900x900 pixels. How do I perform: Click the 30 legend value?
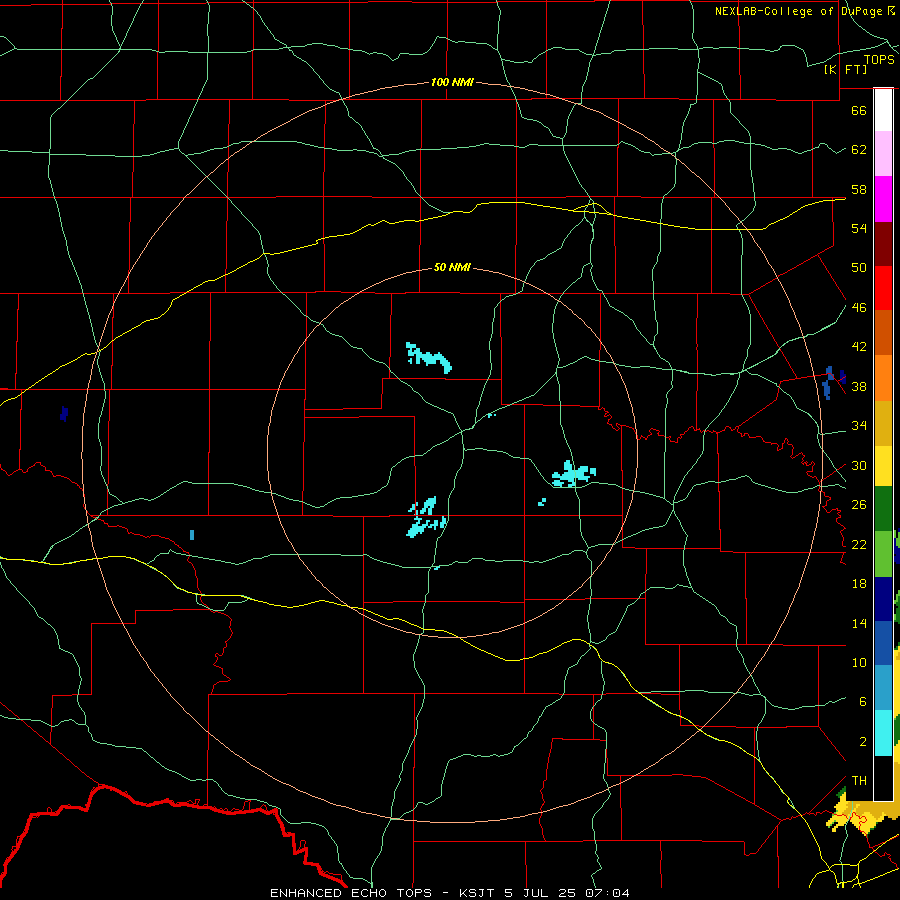coord(859,465)
